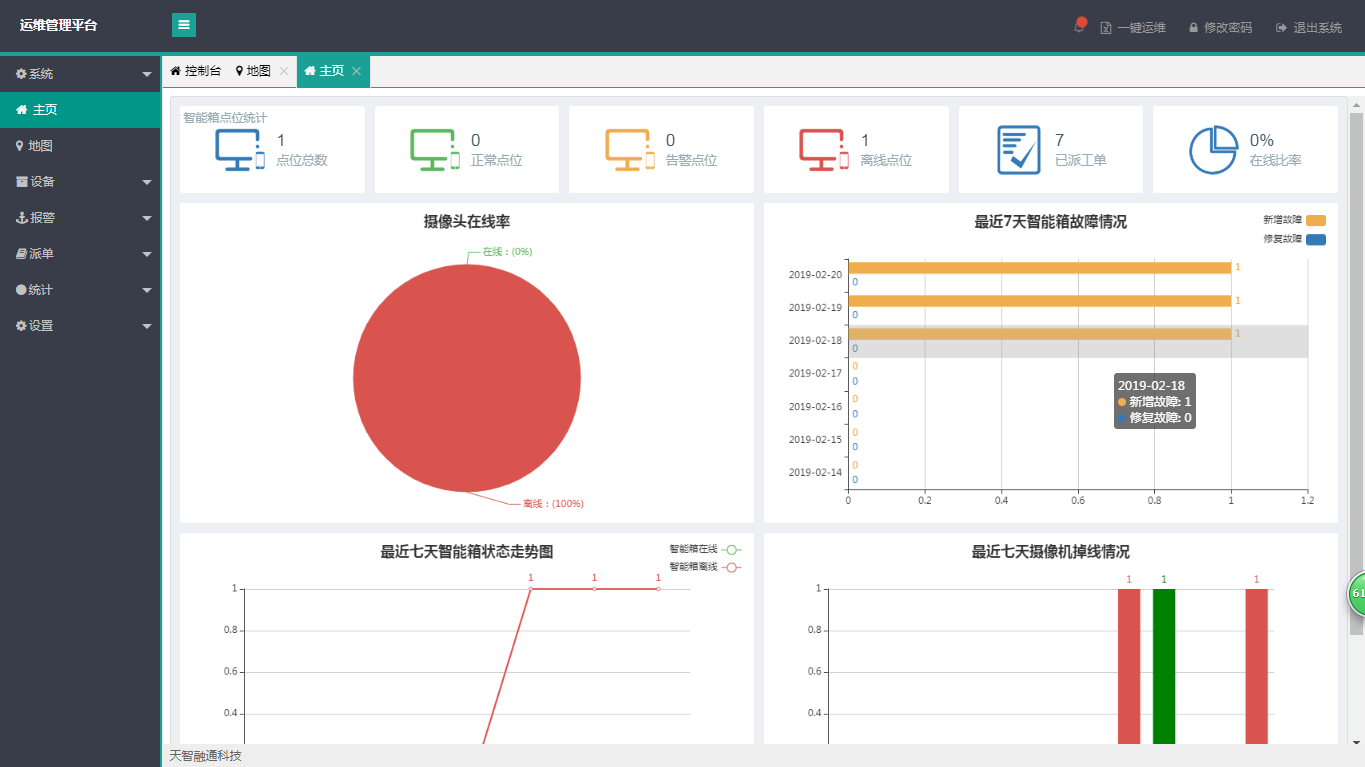Toggle the 智能箱离线 legend series
This screenshot has width=1365, height=767.
tap(706, 567)
